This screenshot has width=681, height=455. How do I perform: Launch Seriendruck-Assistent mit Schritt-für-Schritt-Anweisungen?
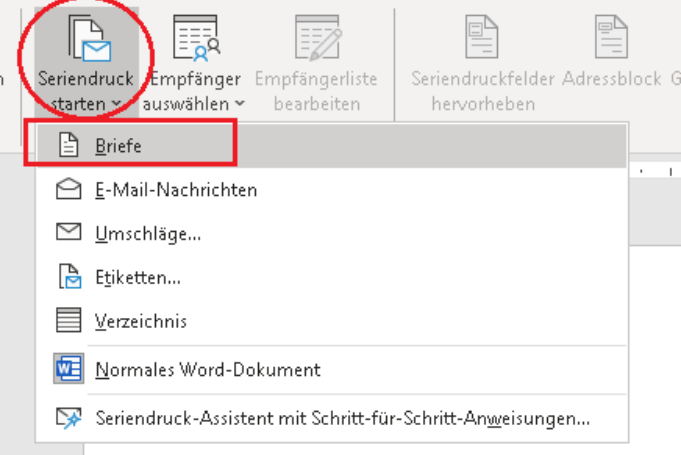point(332,418)
